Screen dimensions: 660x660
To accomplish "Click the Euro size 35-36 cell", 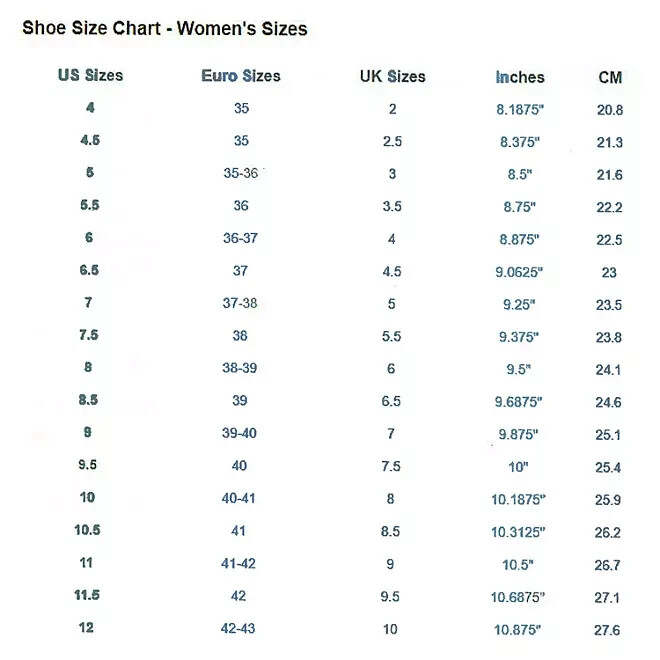I will click(x=240, y=173).
